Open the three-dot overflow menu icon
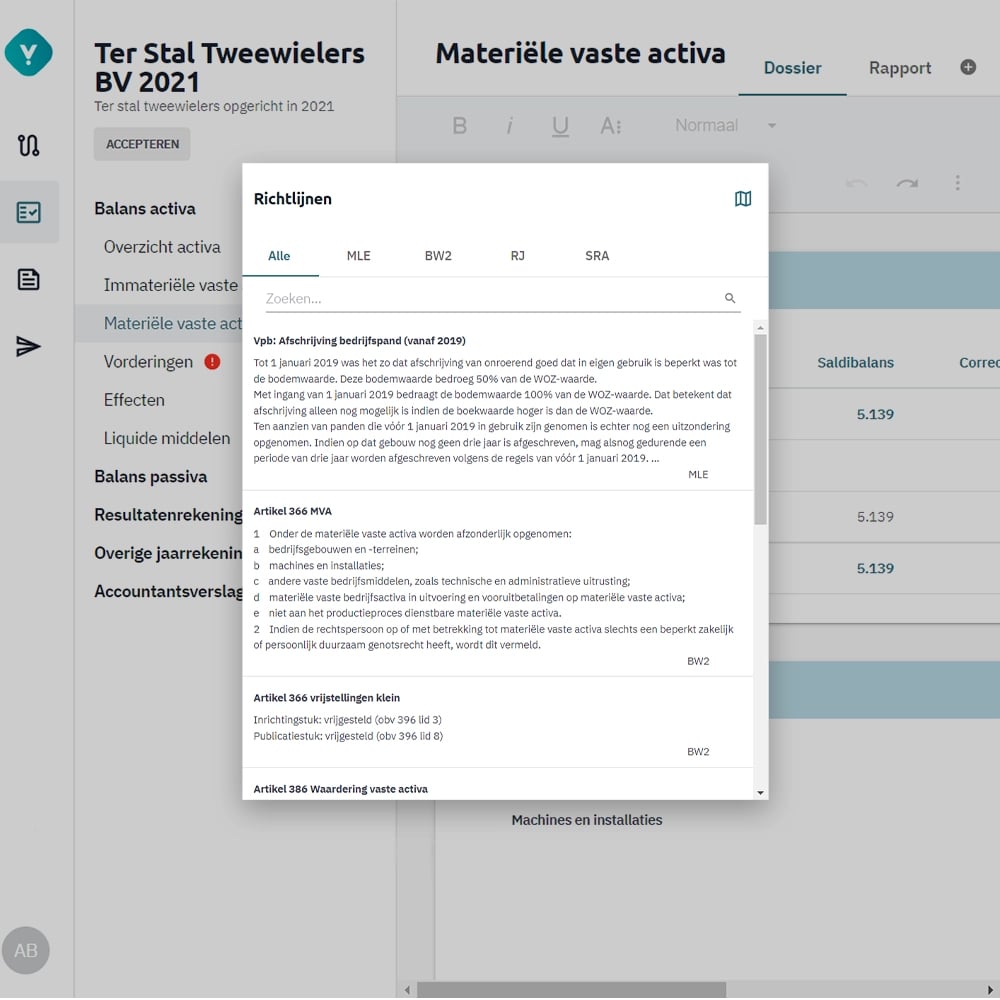The height and width of the screenshot is (1000, 1000). (957, 184)
